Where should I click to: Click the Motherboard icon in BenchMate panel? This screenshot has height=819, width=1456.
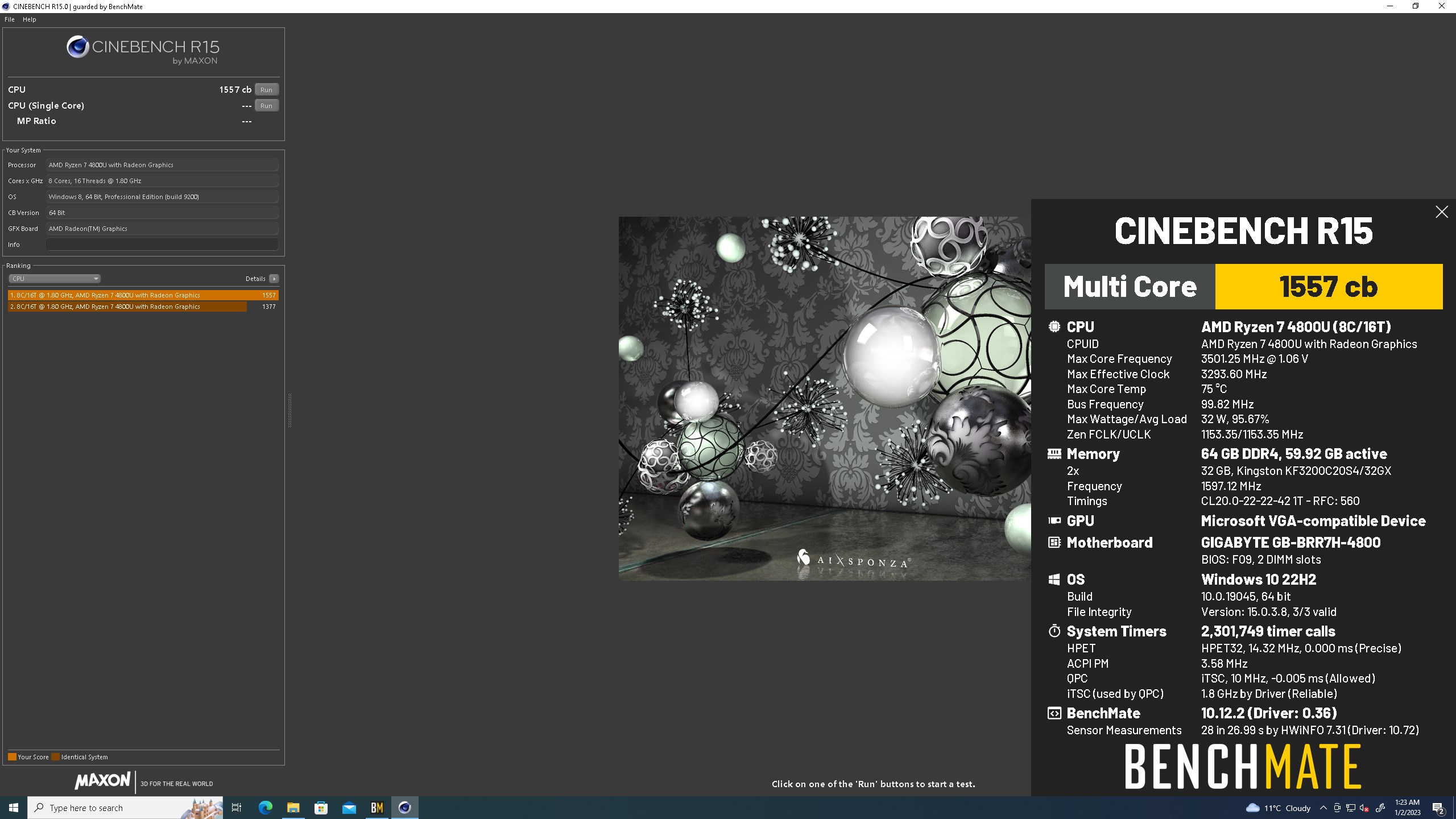[1054, 543]
